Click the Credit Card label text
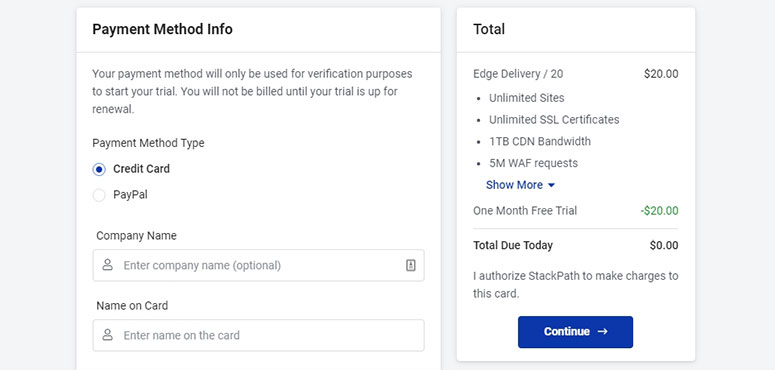775x370 pixels. tap(141, 169)
